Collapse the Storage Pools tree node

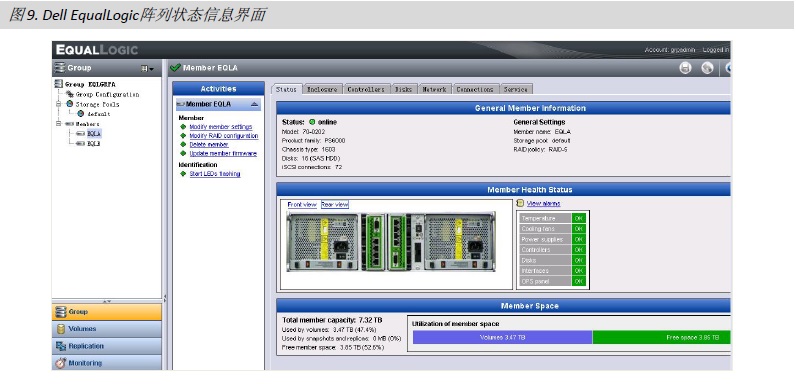click(58, 104)
